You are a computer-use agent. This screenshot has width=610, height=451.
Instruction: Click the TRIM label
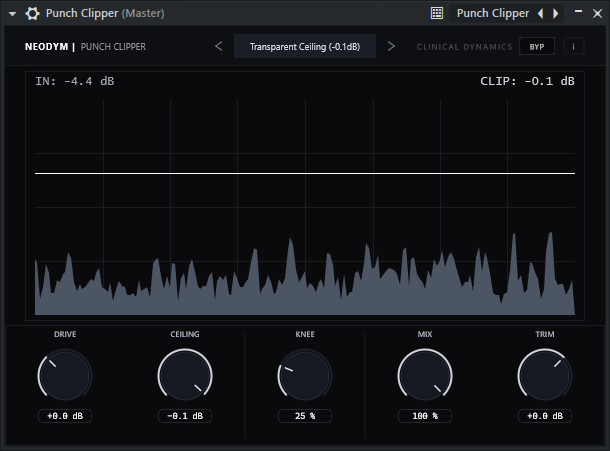click(545, 334)
